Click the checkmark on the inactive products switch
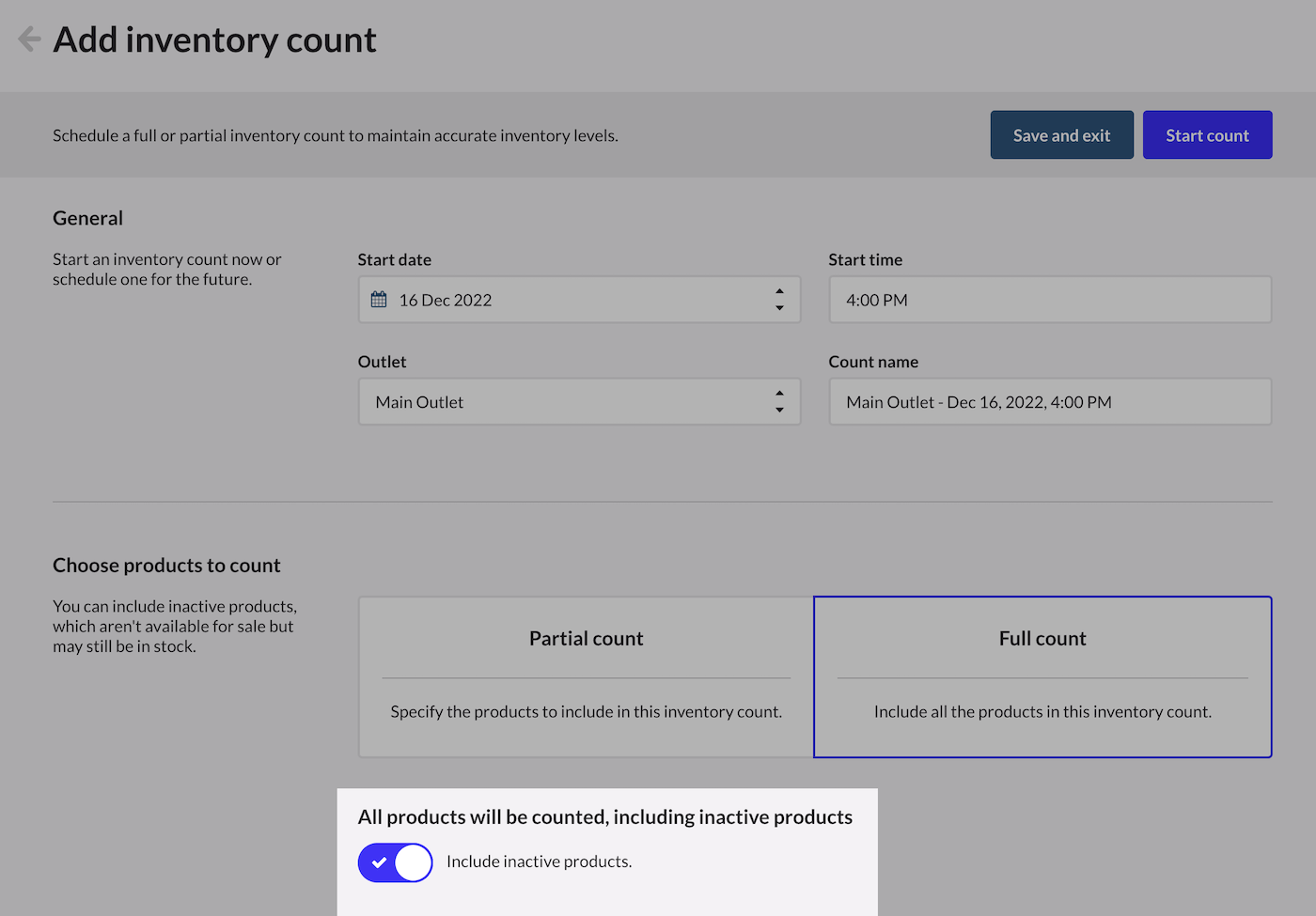The image size is (1316, 916). 379,862
